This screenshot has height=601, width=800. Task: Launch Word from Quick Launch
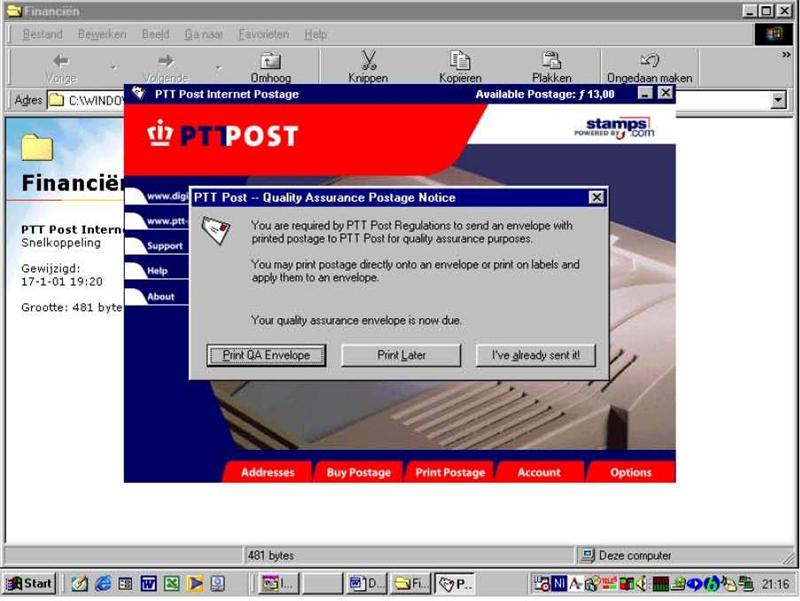(148, 583)
